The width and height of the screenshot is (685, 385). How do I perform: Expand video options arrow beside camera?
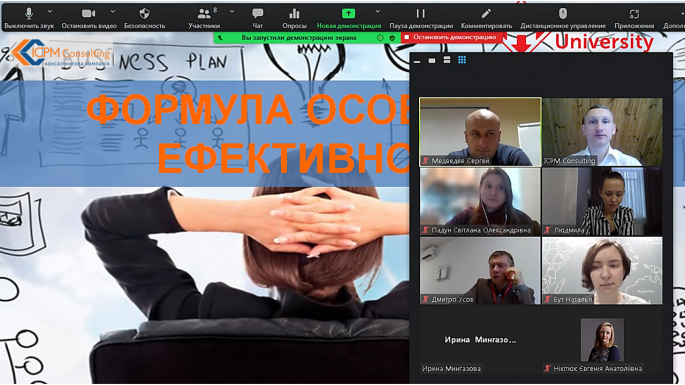click(113, 11)
